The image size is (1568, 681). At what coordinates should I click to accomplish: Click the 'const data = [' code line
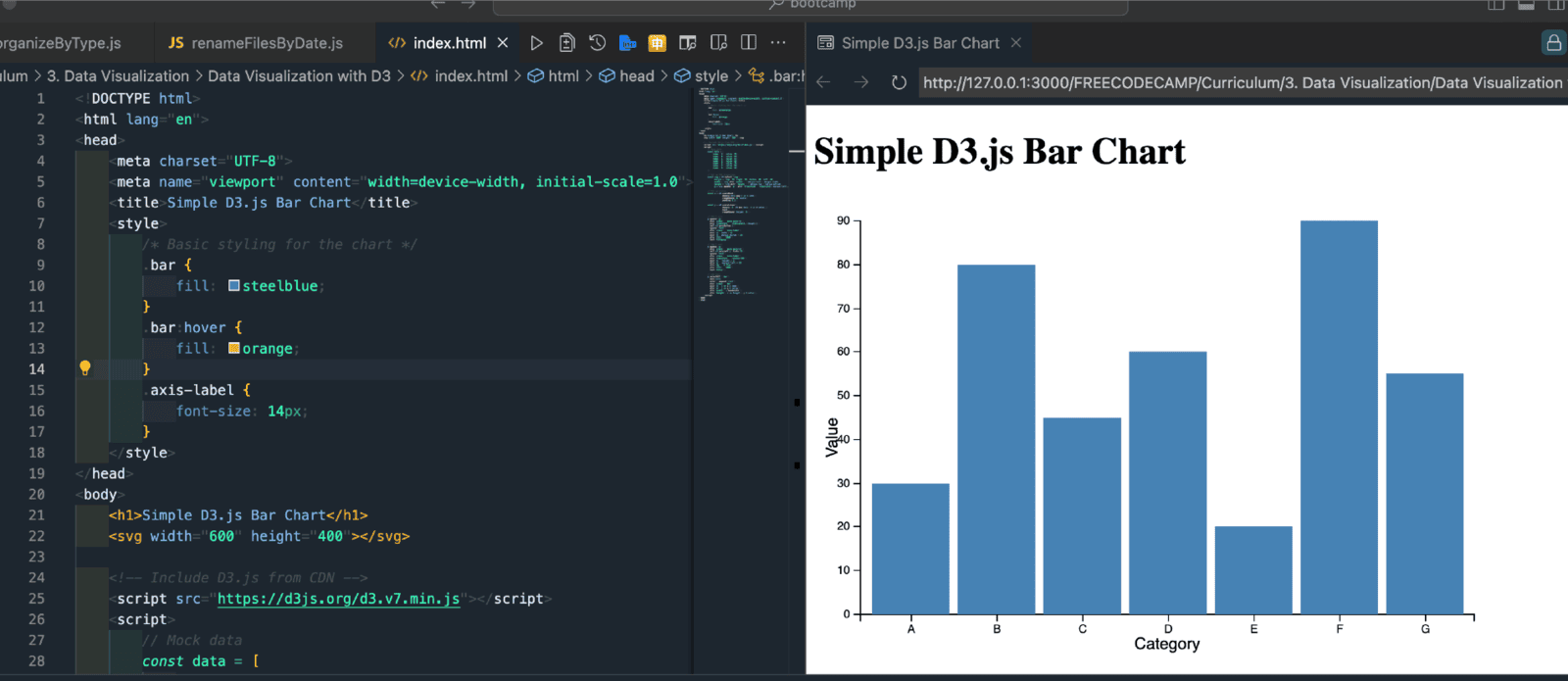201,661
